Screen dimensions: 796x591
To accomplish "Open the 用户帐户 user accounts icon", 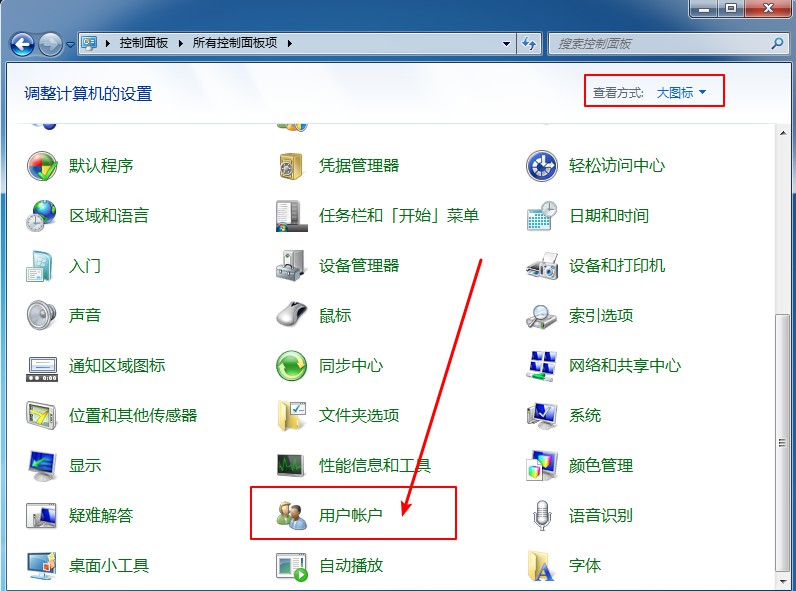I will 291,516.
